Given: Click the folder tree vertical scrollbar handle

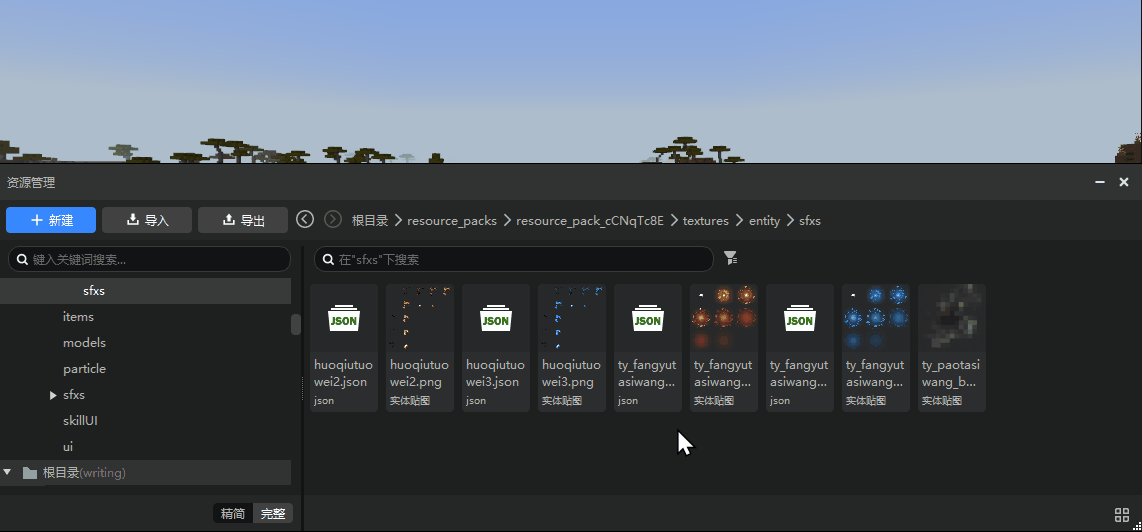Looking at the screenshot, I should coord(296,324).
